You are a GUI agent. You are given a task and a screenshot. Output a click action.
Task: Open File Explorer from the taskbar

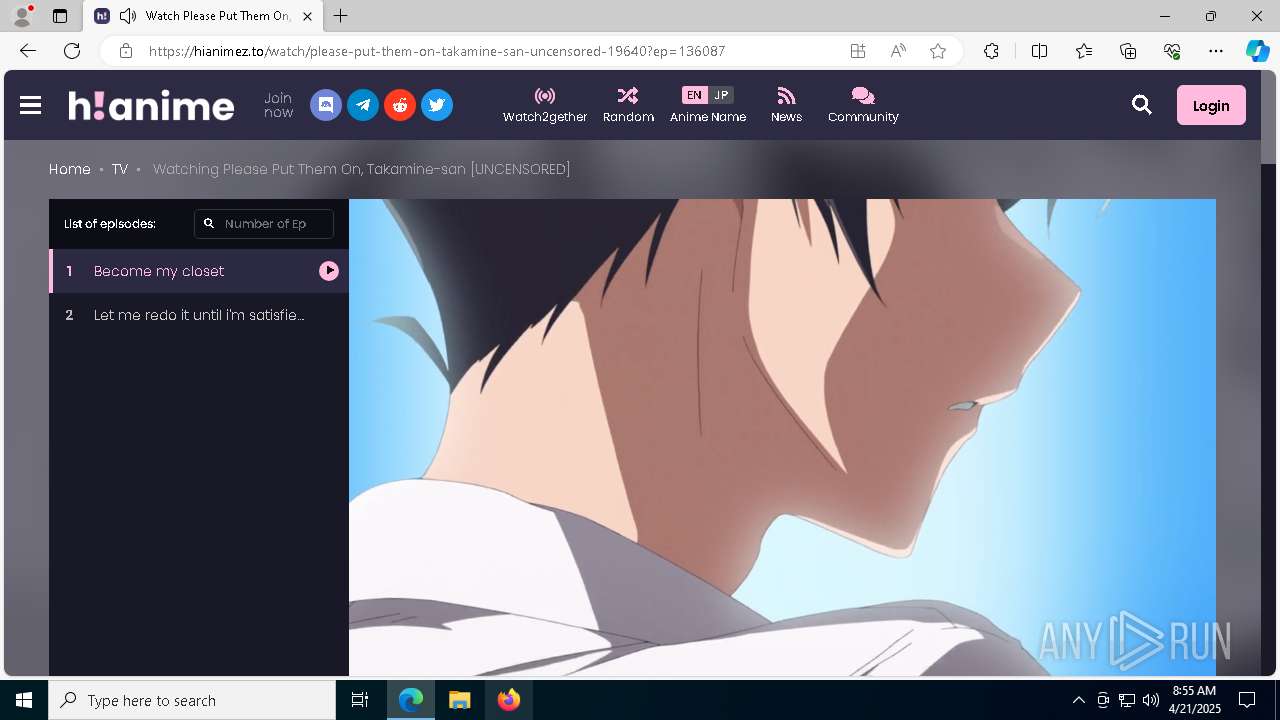[460, 700]
